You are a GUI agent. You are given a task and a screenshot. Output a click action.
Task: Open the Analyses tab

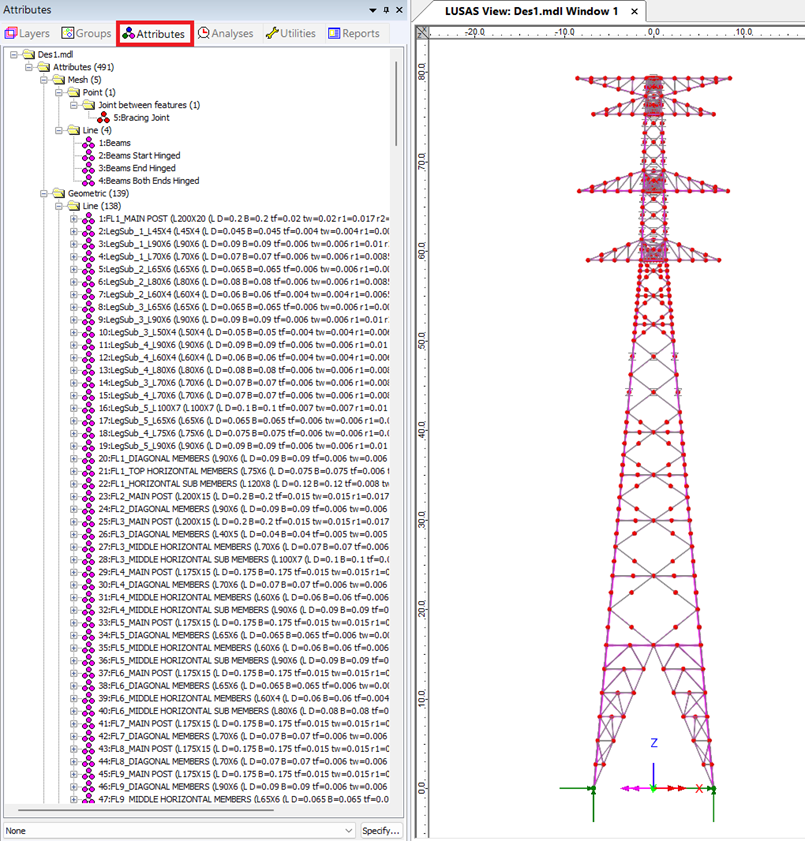tap(225, 33)
